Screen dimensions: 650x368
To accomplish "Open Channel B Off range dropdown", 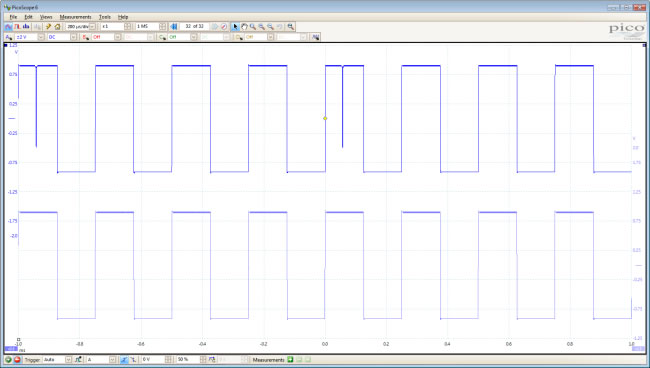I will pos(118,37).
